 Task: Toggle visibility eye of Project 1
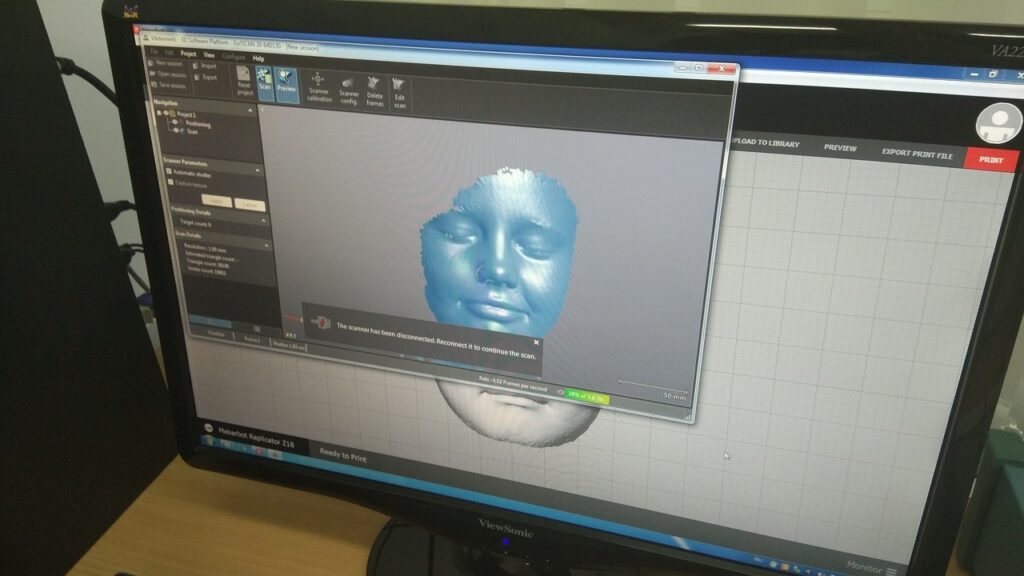click(166, 114)
